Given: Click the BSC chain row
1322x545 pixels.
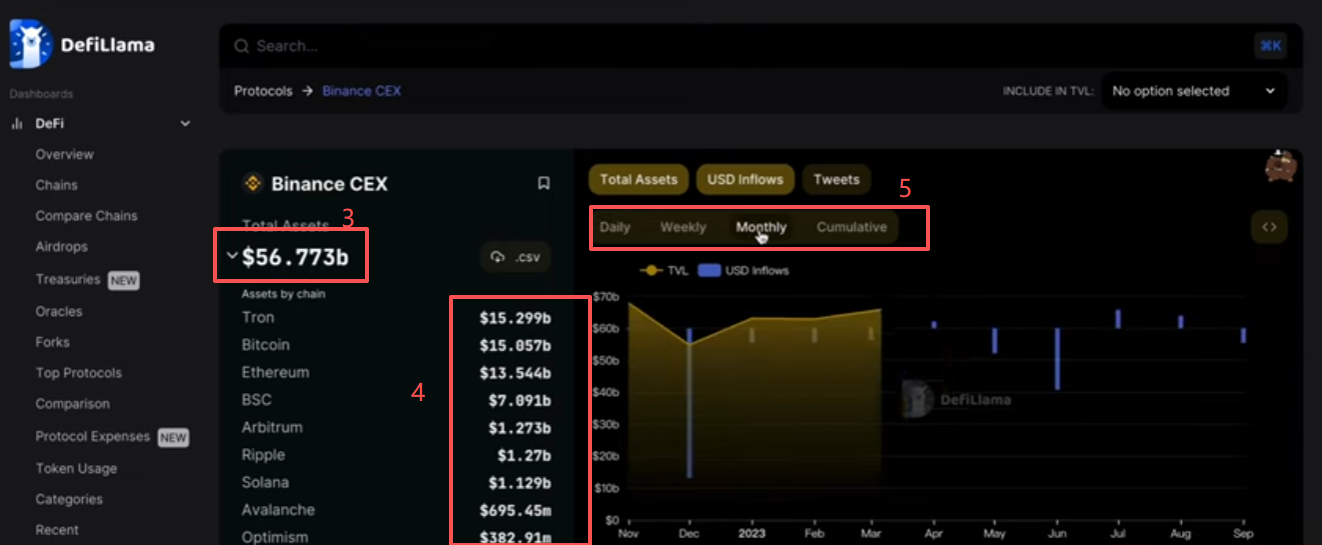Looking at the screenshot, I should click(x=396, y=400).
